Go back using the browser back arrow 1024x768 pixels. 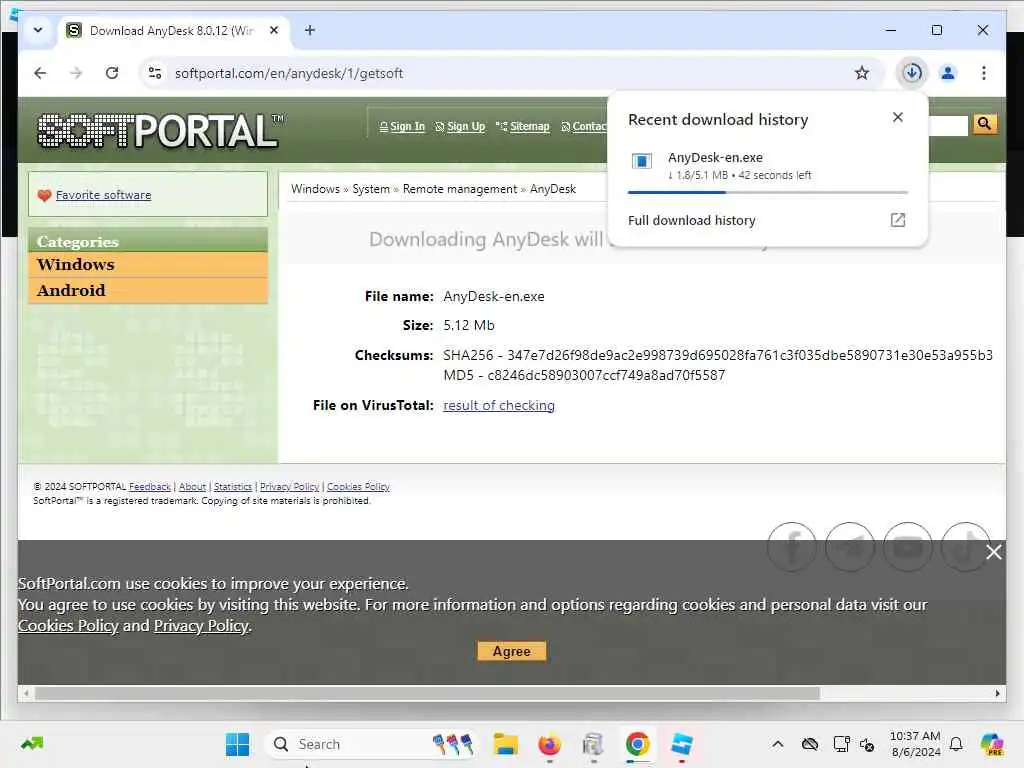tap(40, 73)
